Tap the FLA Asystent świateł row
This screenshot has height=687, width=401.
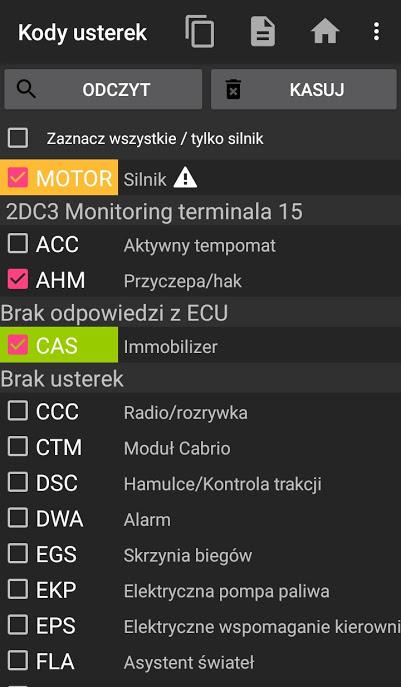pos(200,662)
